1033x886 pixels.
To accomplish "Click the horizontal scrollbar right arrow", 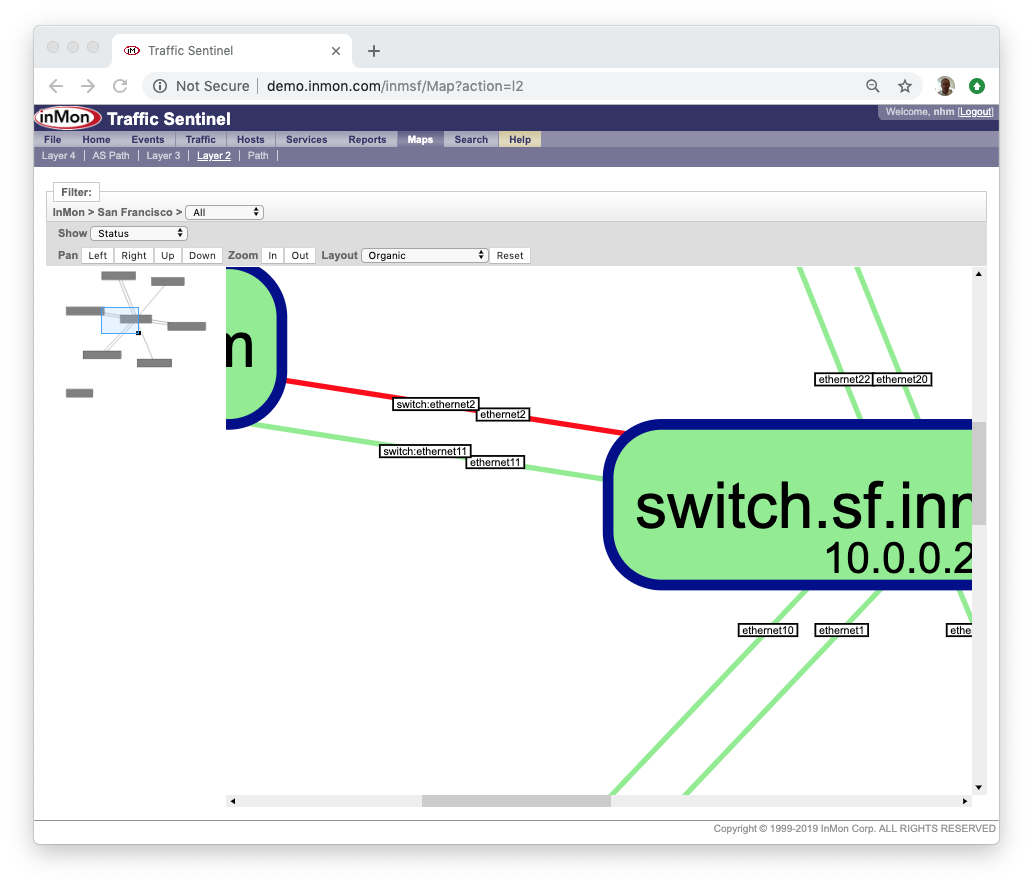I will (965, 801).
